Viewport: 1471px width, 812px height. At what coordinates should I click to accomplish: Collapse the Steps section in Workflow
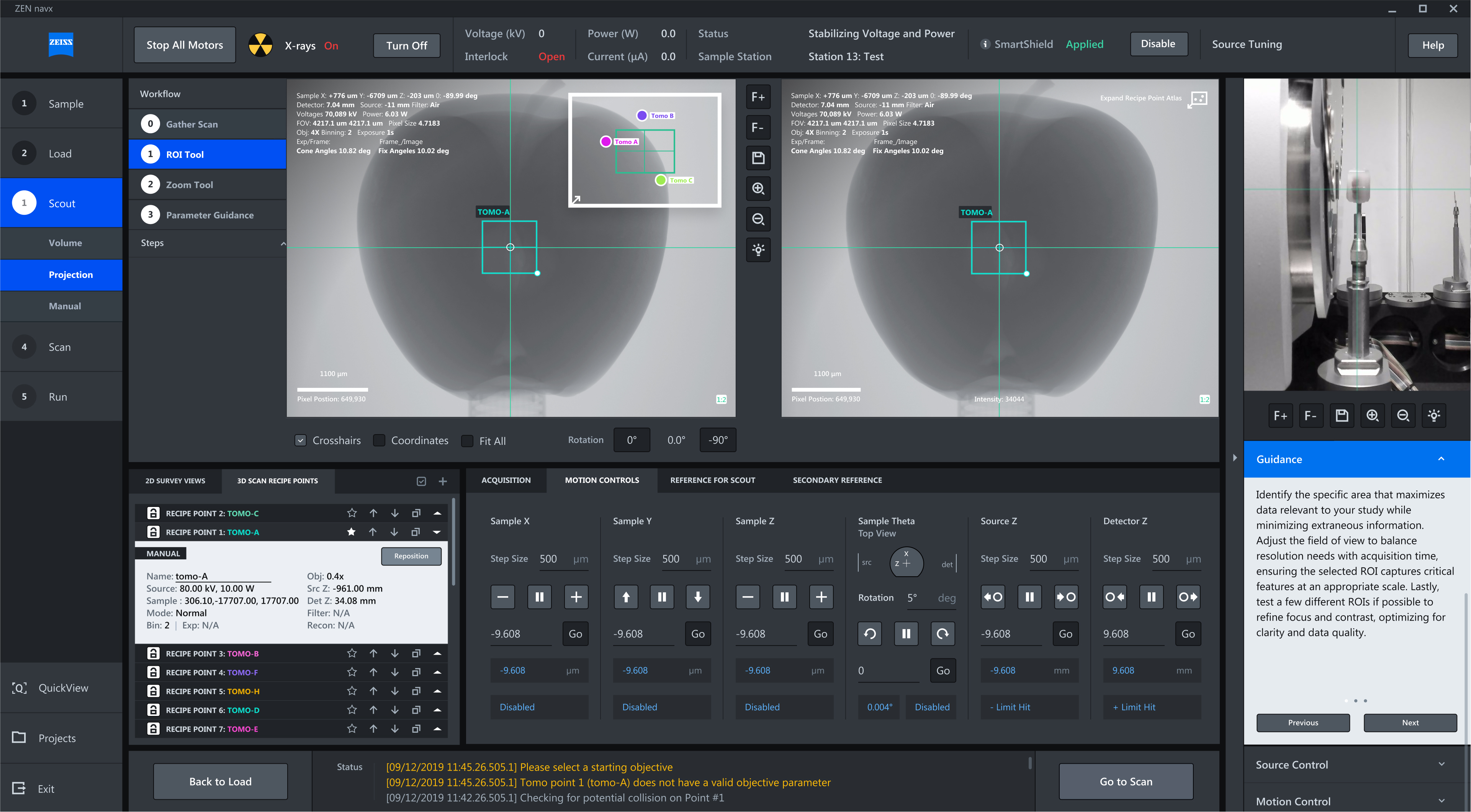pyautogui.click(x=283, y=243)
